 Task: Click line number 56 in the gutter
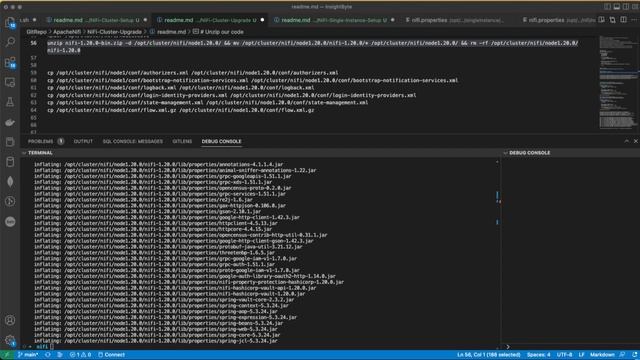[33, 43]
